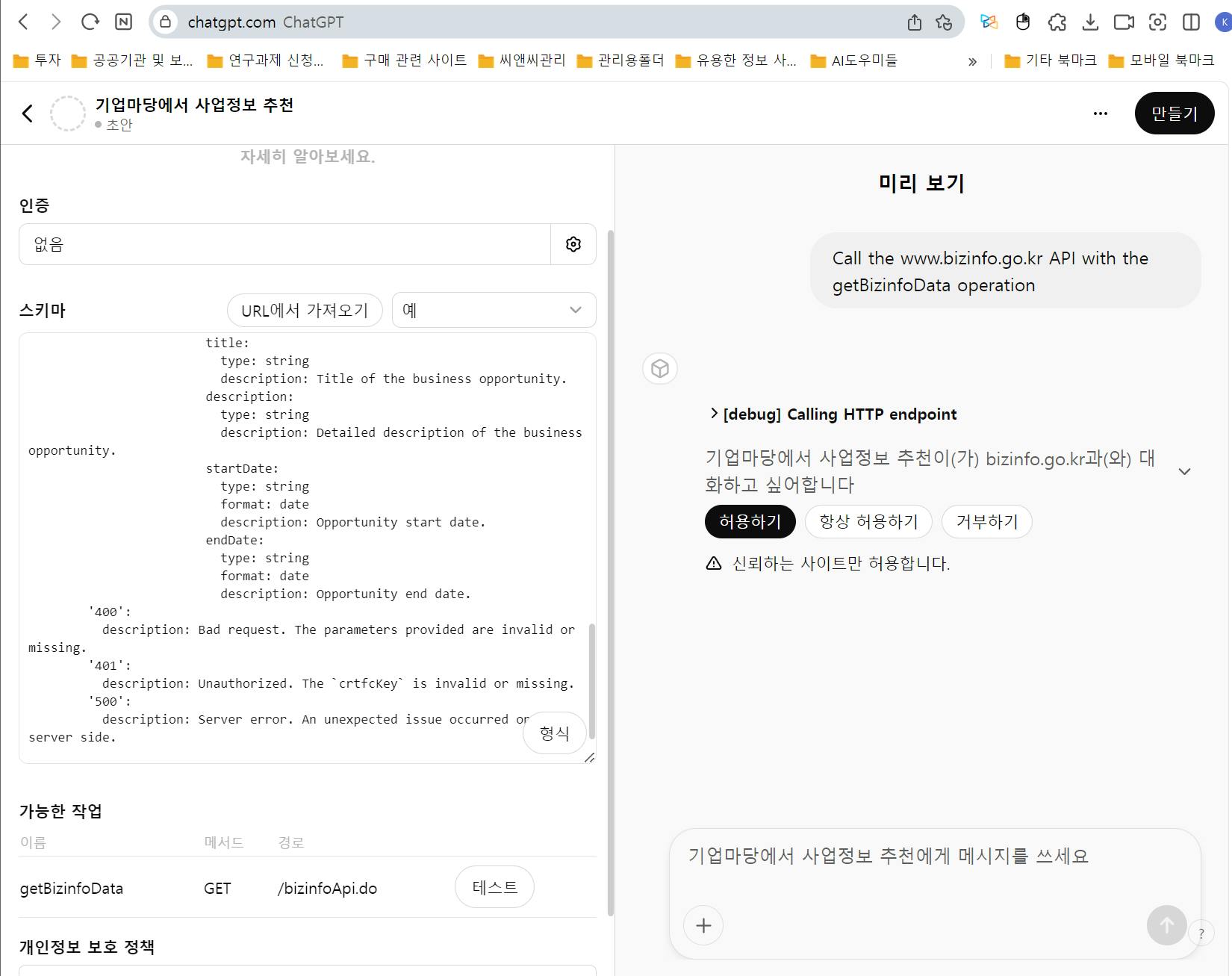Show browser downloads
Viewport: 1232px width, 976px height.
coord(1090,22)
